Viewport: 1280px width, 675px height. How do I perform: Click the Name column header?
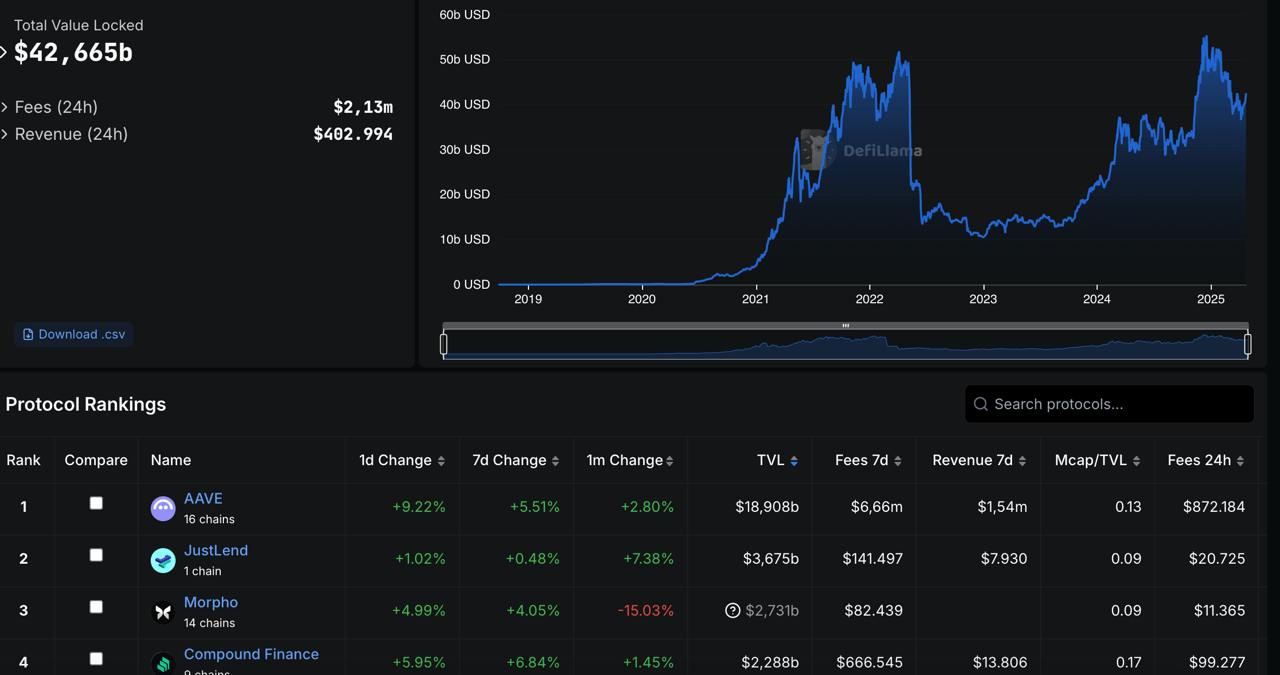point(171,460)
